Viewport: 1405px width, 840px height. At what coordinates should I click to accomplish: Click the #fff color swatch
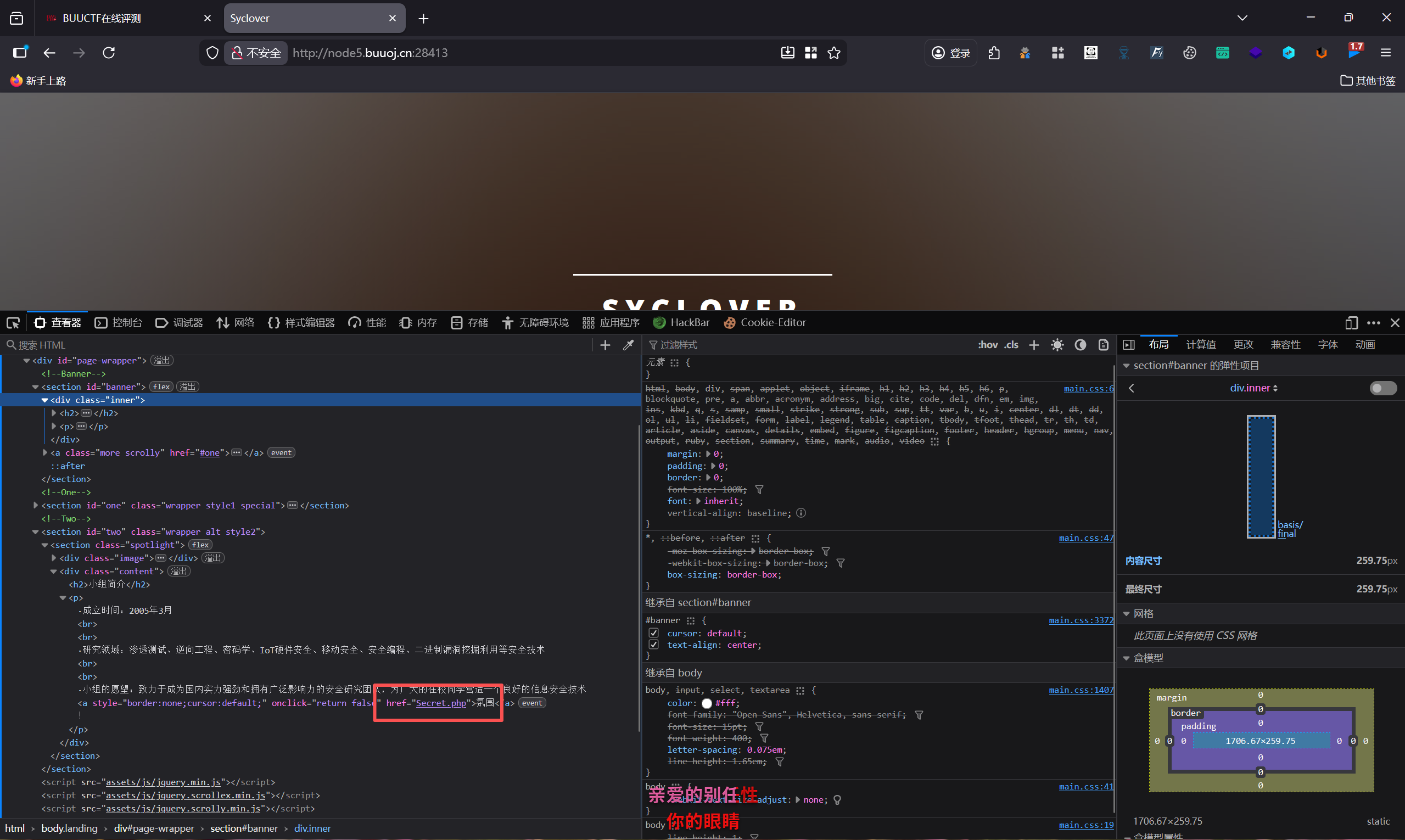707,703
